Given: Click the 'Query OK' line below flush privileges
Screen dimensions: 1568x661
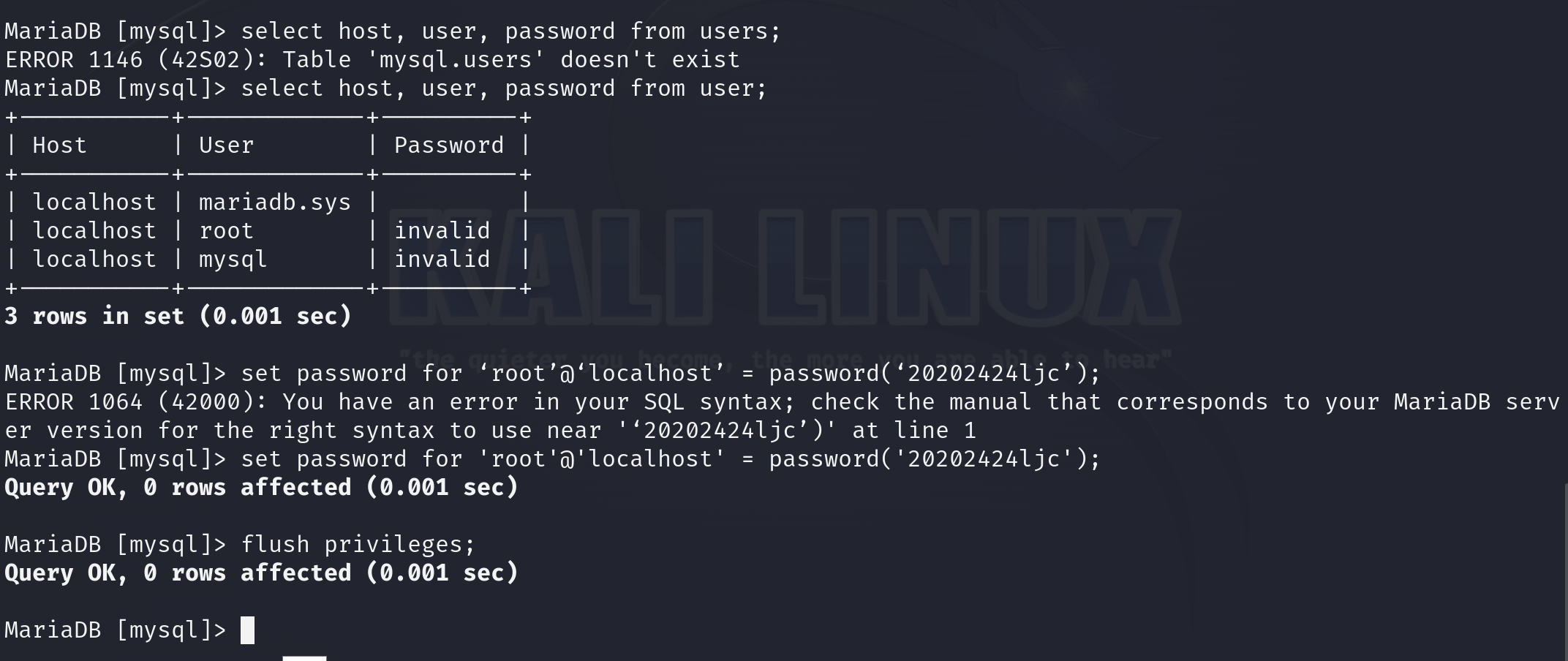Looking at the screenshot, I should [x=261, y=573].
